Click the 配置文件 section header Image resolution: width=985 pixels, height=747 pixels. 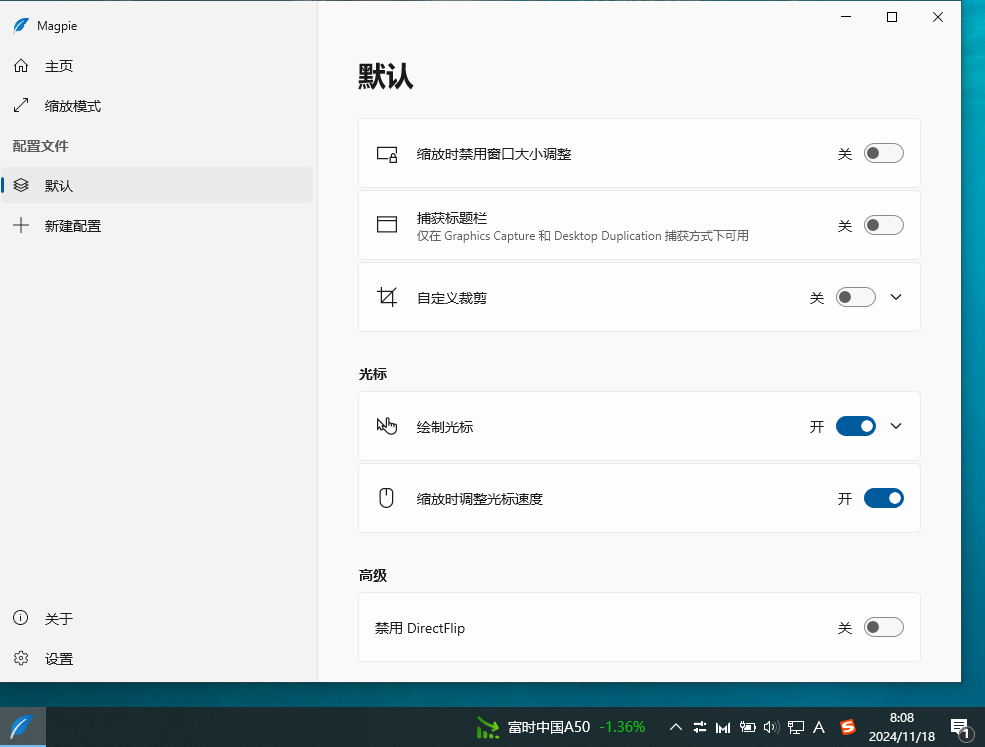pos(41,146)
